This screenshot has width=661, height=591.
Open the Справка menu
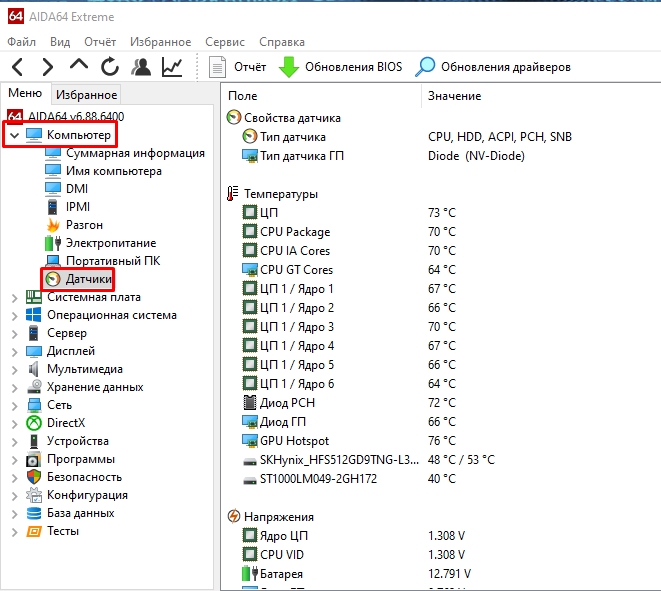(282, 42)
